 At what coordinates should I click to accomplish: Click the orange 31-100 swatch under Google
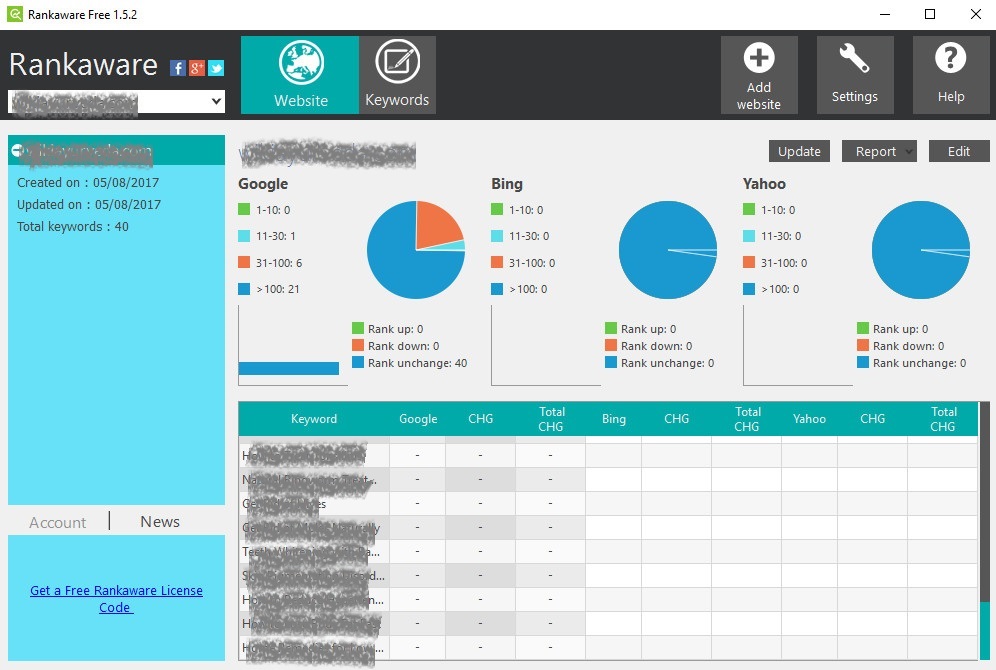click(x=244, y=262)
